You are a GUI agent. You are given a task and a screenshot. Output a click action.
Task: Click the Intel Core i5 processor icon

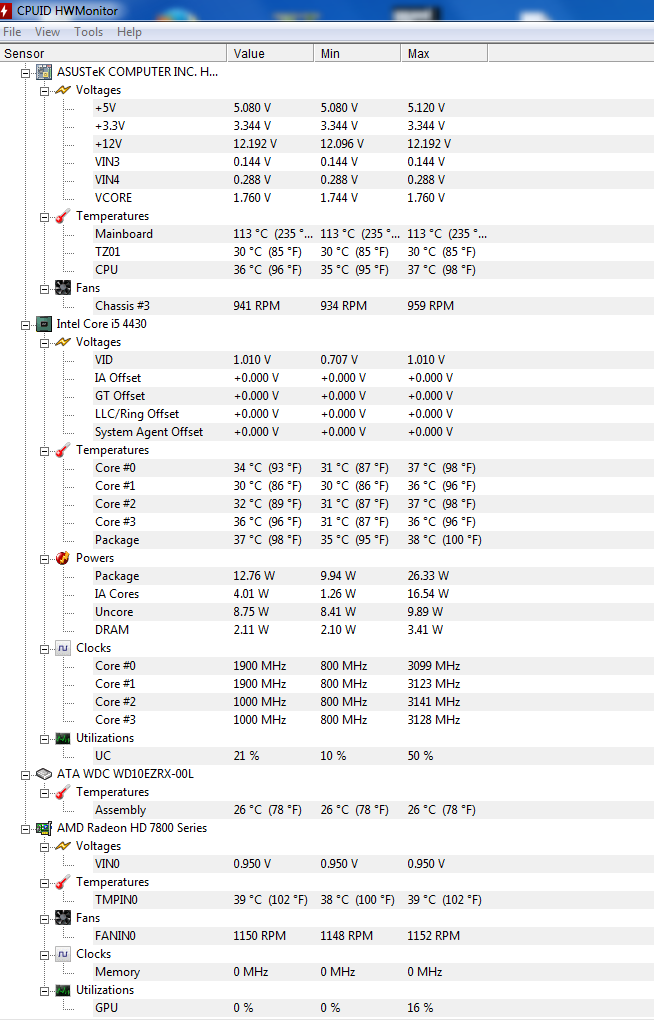[44, 324]
